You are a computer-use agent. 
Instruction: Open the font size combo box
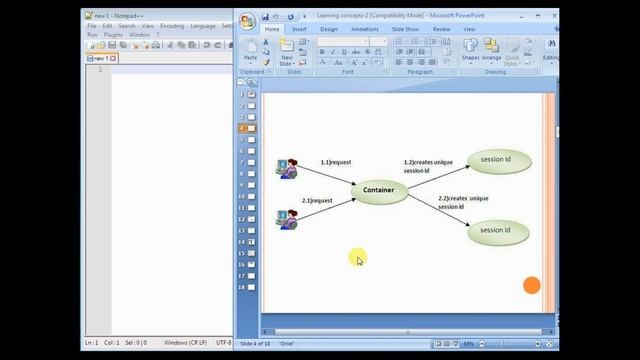[x=379, y=42]
